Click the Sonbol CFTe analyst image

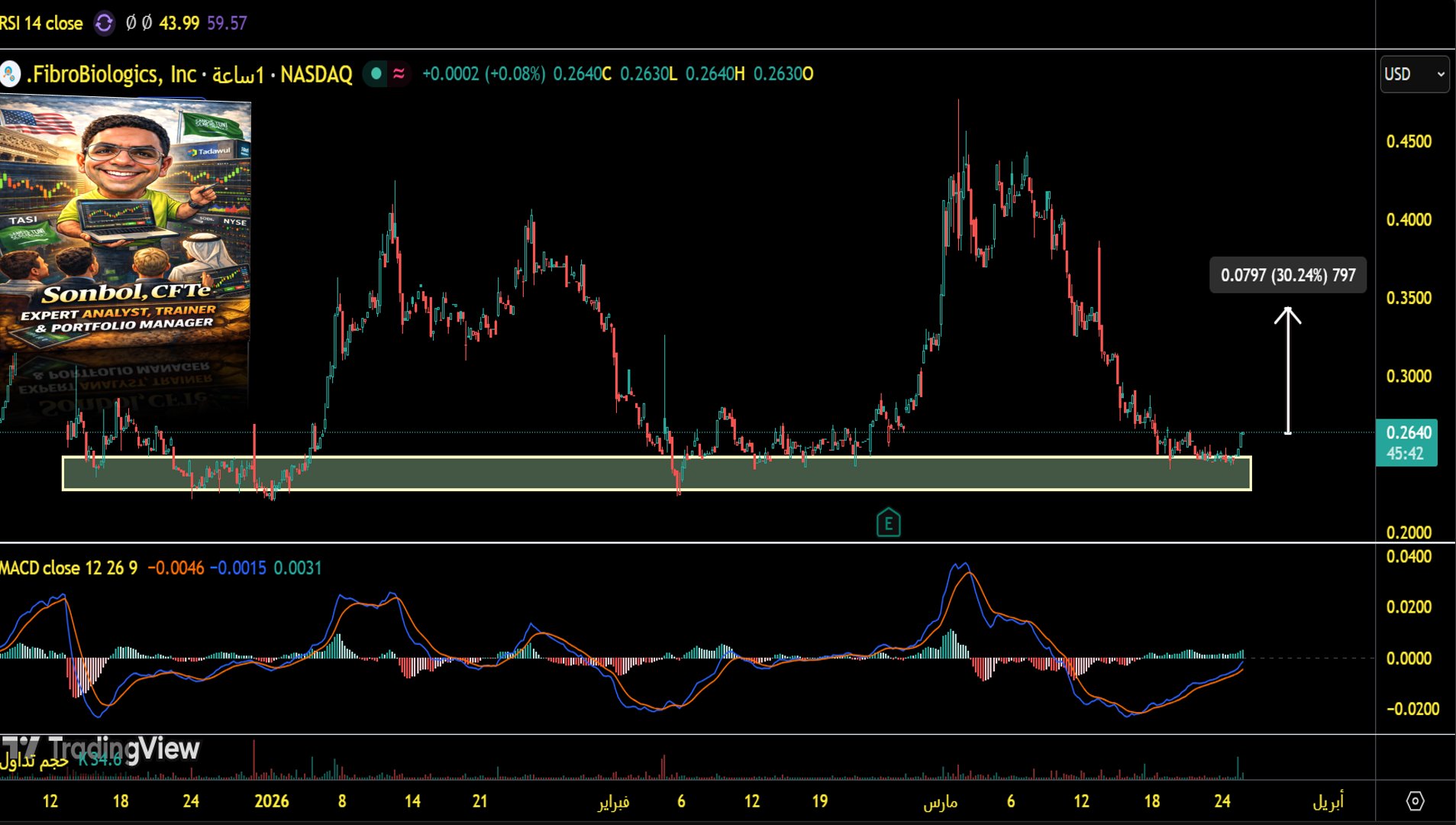(x=125, y=222)
